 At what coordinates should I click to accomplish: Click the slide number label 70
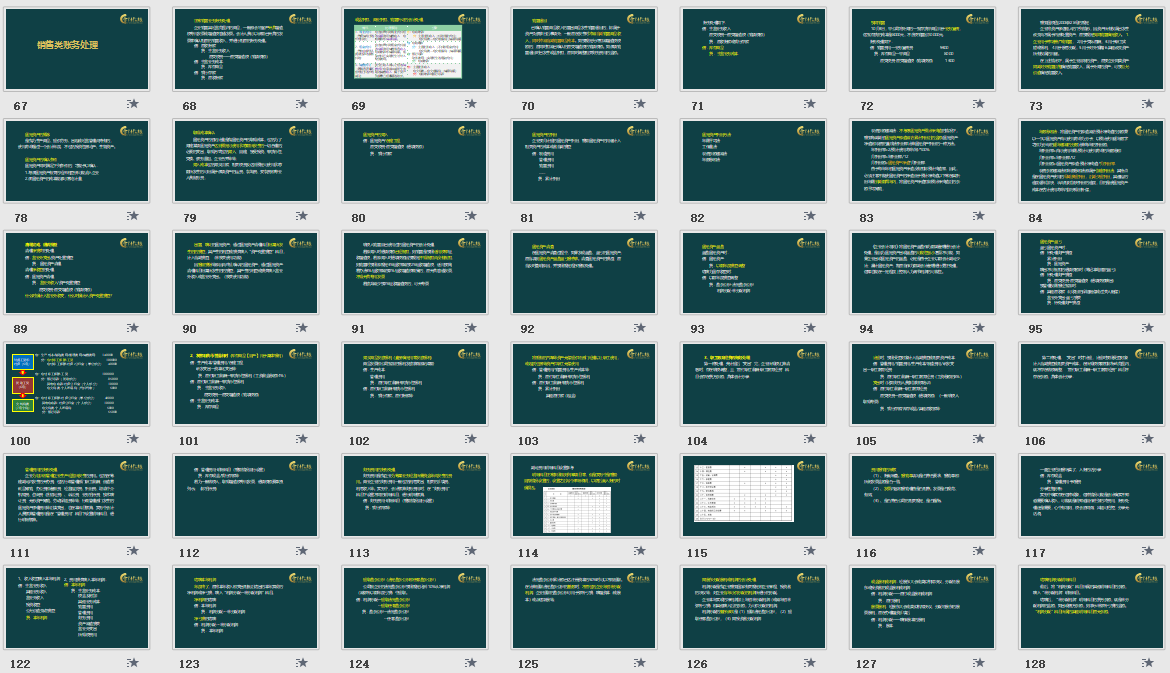(528, 106)
